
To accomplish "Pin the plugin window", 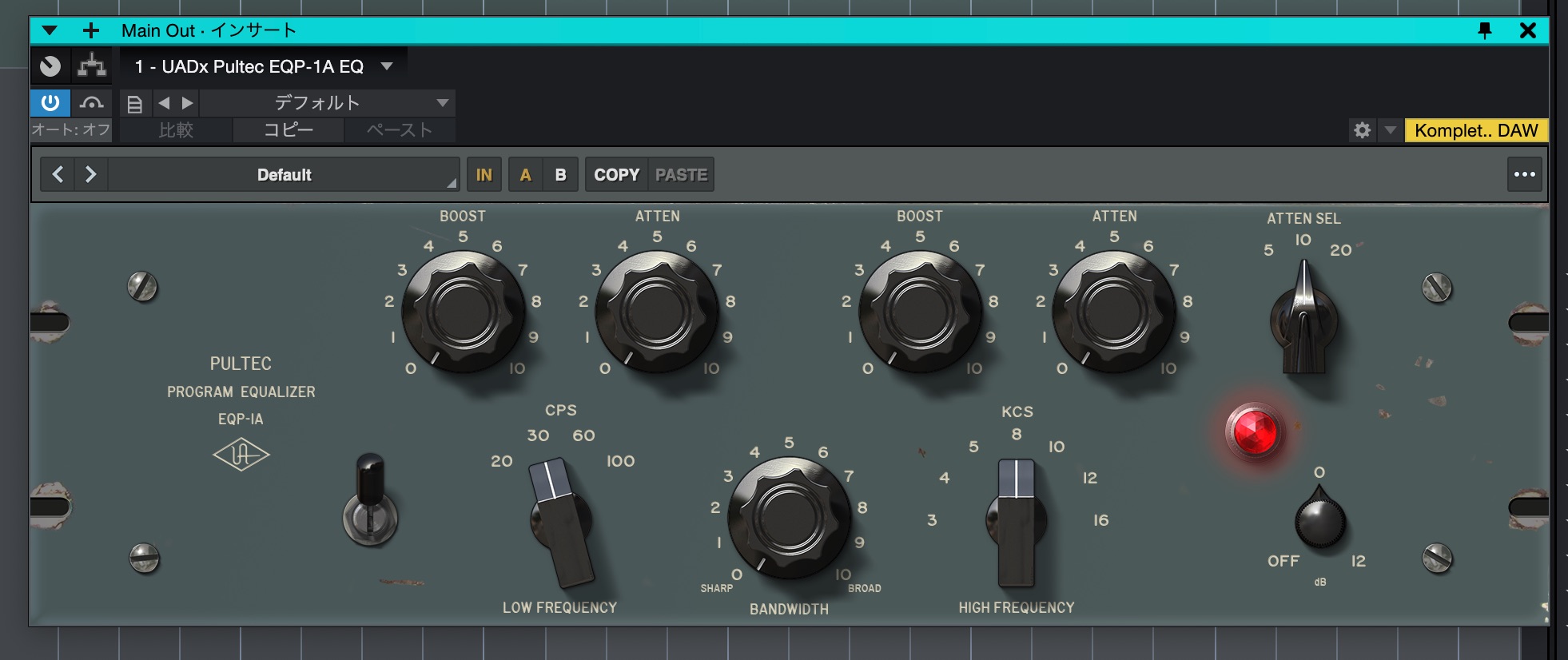I will 1485,30.
